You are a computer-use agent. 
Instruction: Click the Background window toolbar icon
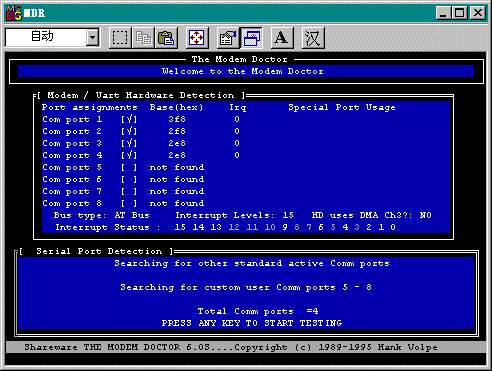coord(251,38)
